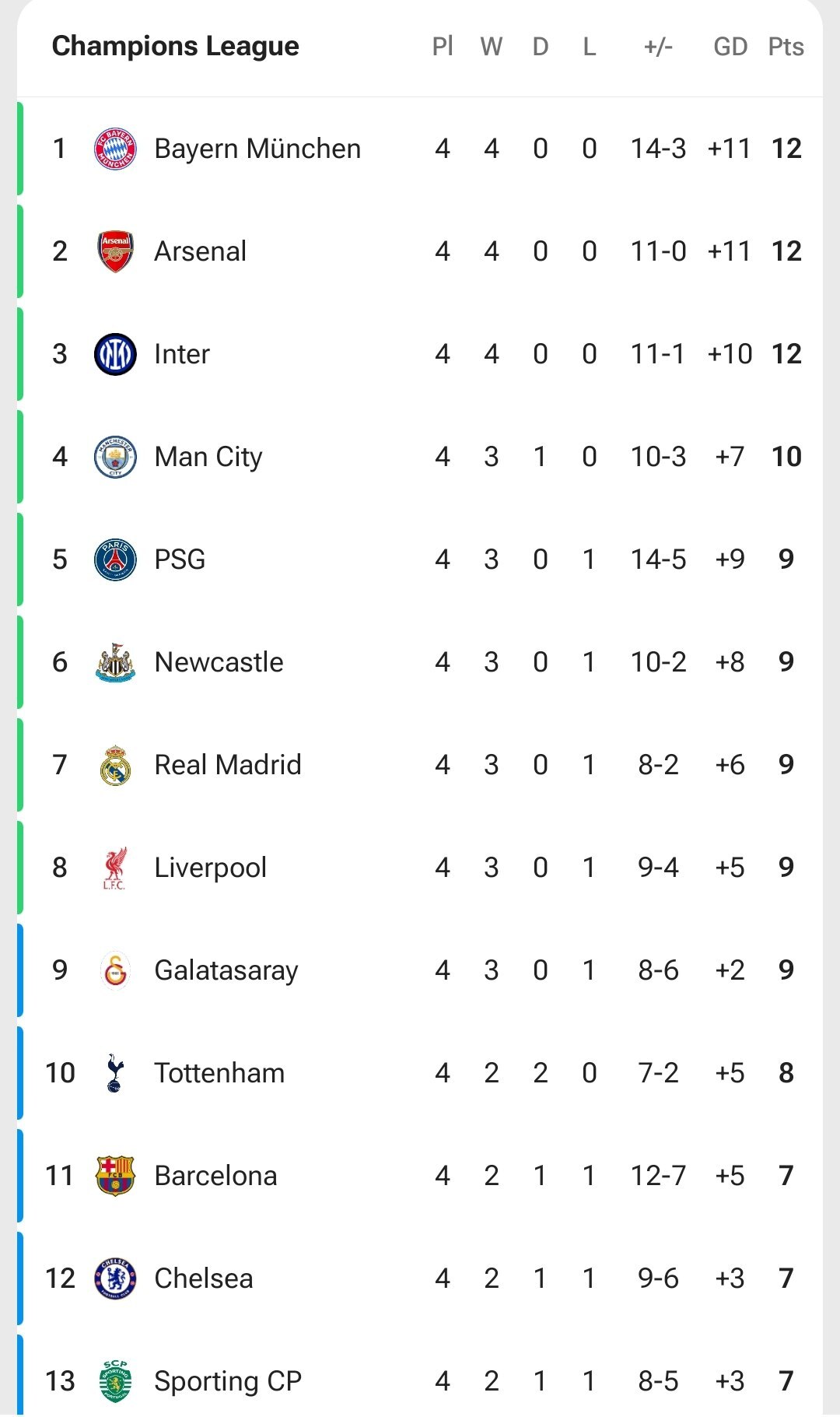
Task: Open the Chelsea club badge
Action: [x=115, y=1278]
